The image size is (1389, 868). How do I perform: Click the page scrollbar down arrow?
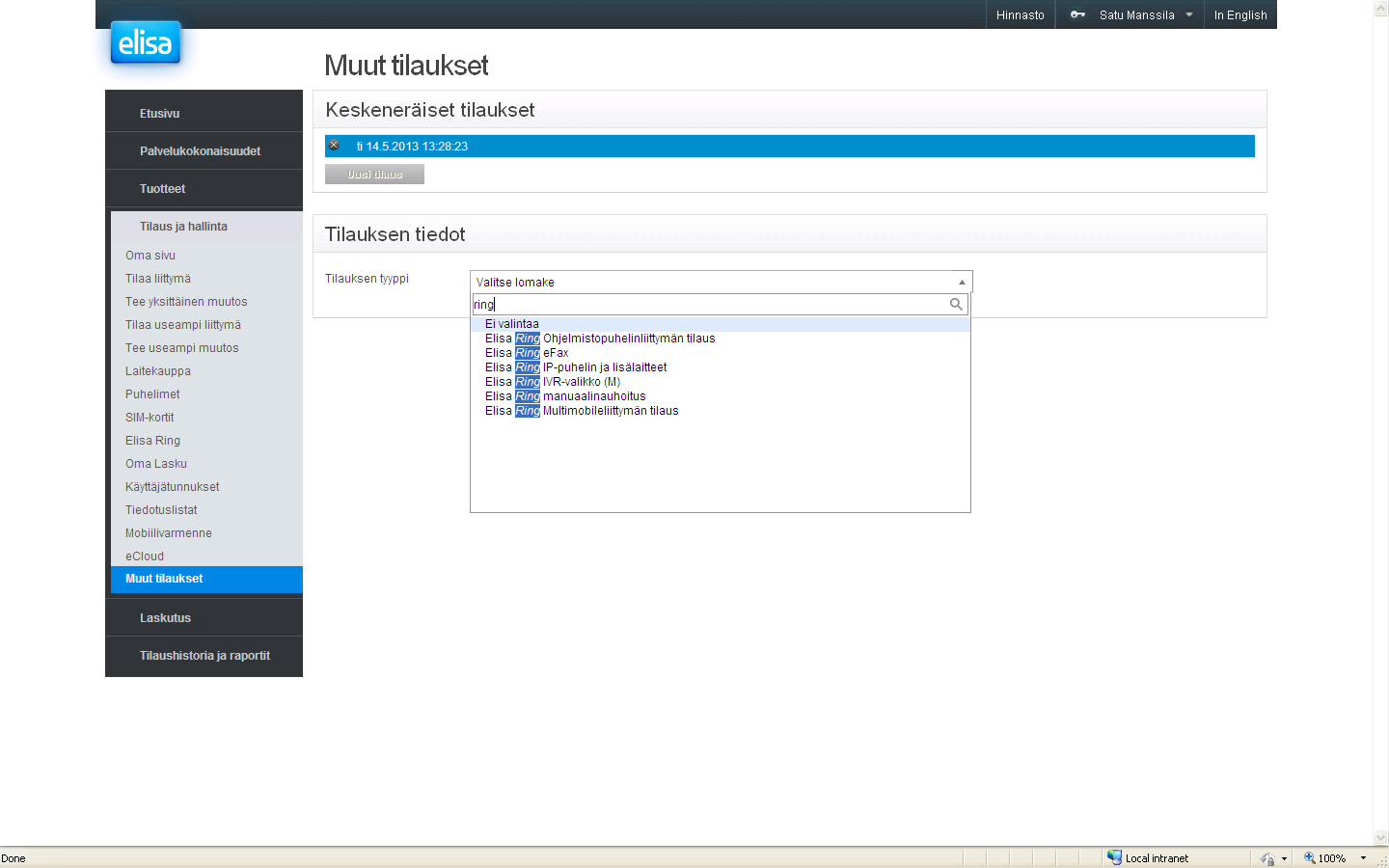pyautogui.click(x=1381, y=838)
